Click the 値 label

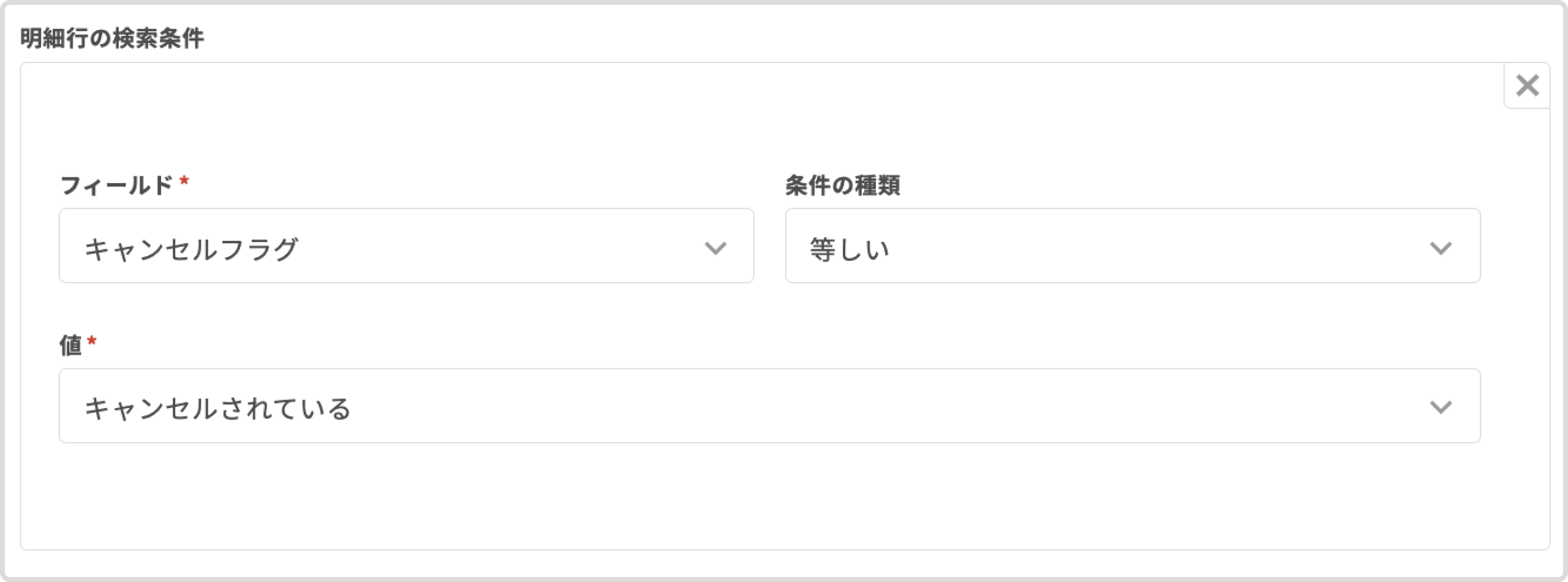point(70,345)
